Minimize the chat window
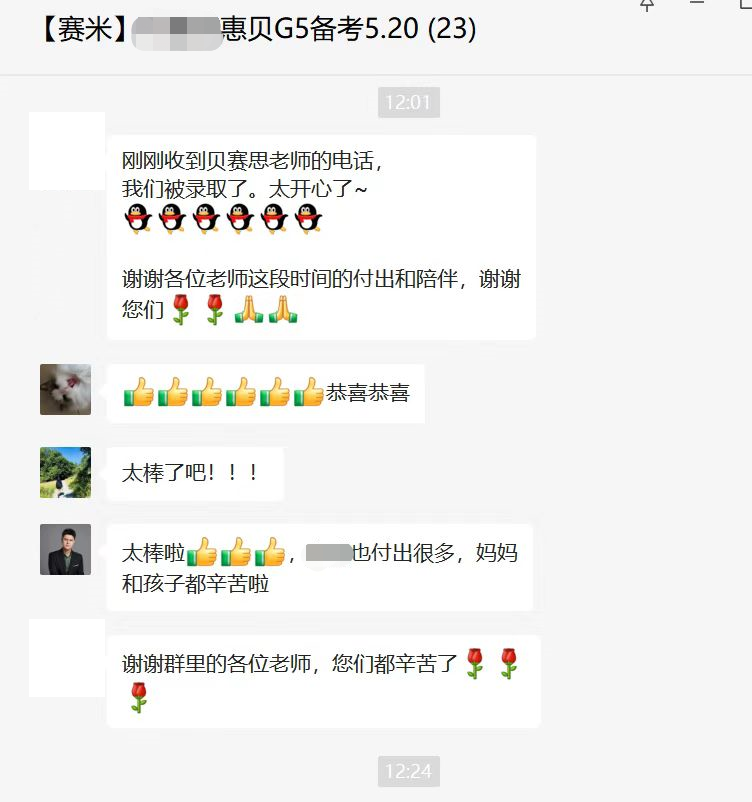The image size is (752, 802). pos(697,3)
